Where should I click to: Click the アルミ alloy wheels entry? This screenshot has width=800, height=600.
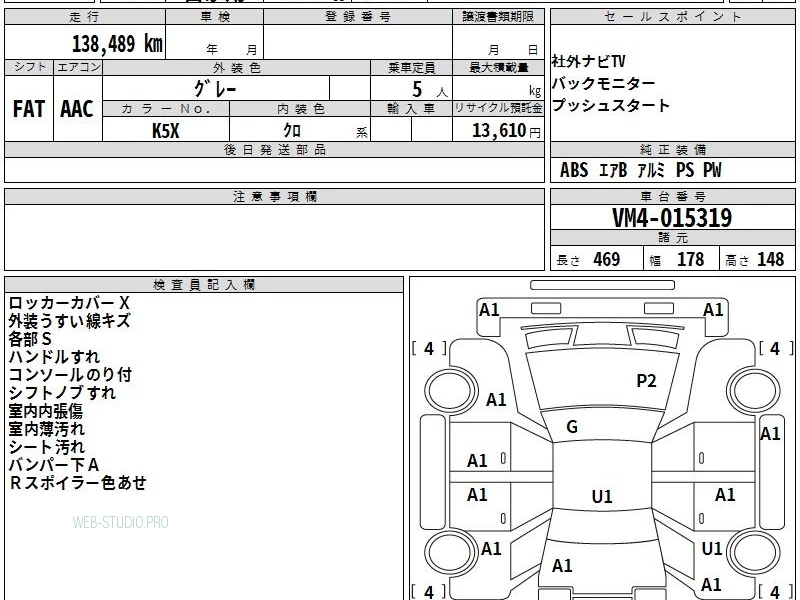click(x=652, y=170)
